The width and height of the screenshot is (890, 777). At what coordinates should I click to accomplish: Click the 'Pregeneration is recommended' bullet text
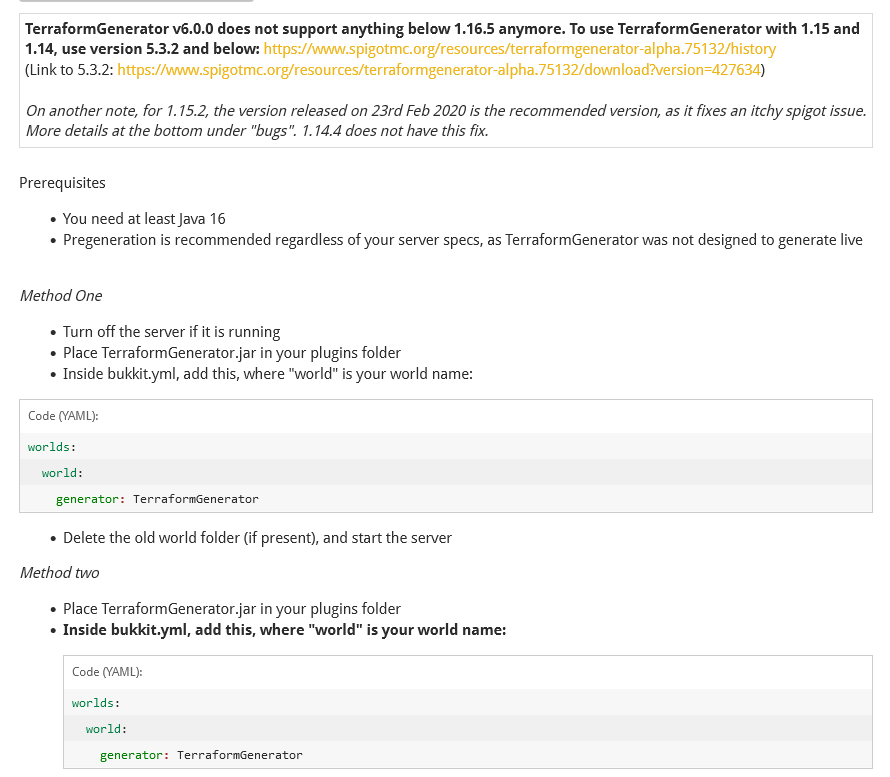pos(463,240)
